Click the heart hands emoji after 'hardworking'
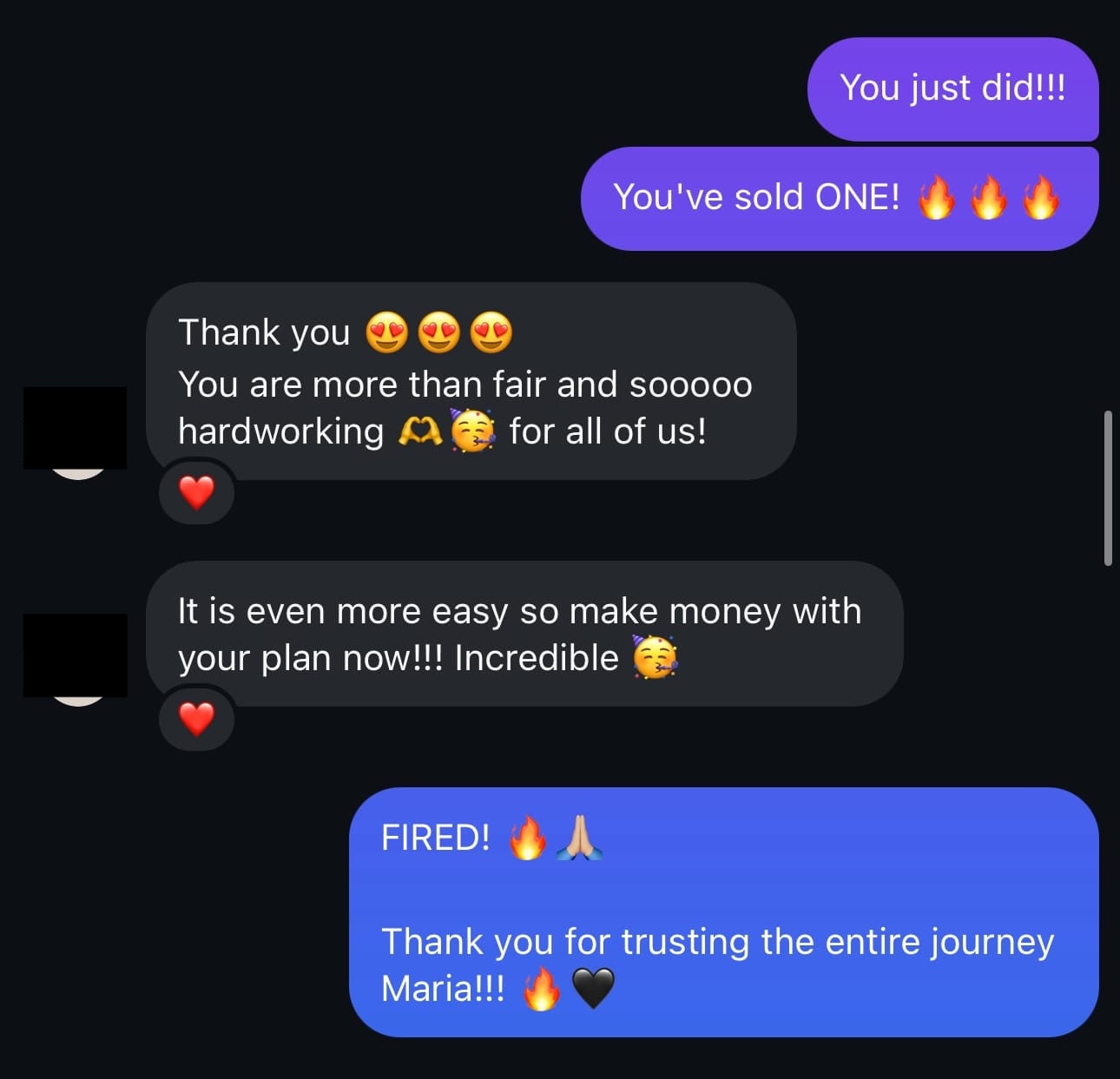1120x1079 pixels. tap(420, 431)
